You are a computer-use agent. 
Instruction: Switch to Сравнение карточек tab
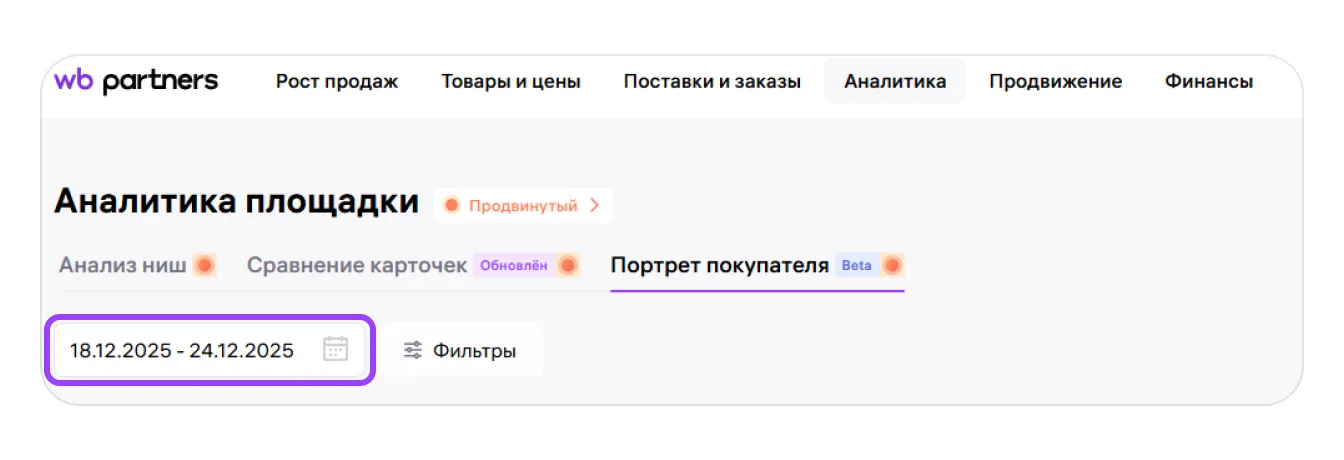(x=357, y=266)
